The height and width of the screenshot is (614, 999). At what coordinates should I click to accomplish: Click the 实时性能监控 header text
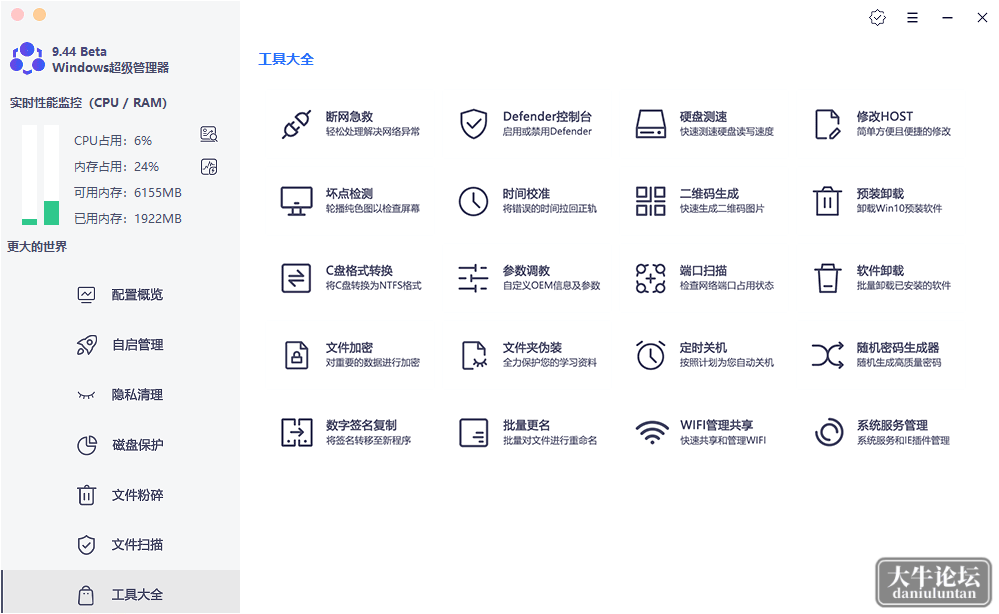click(x=88, y=103)
